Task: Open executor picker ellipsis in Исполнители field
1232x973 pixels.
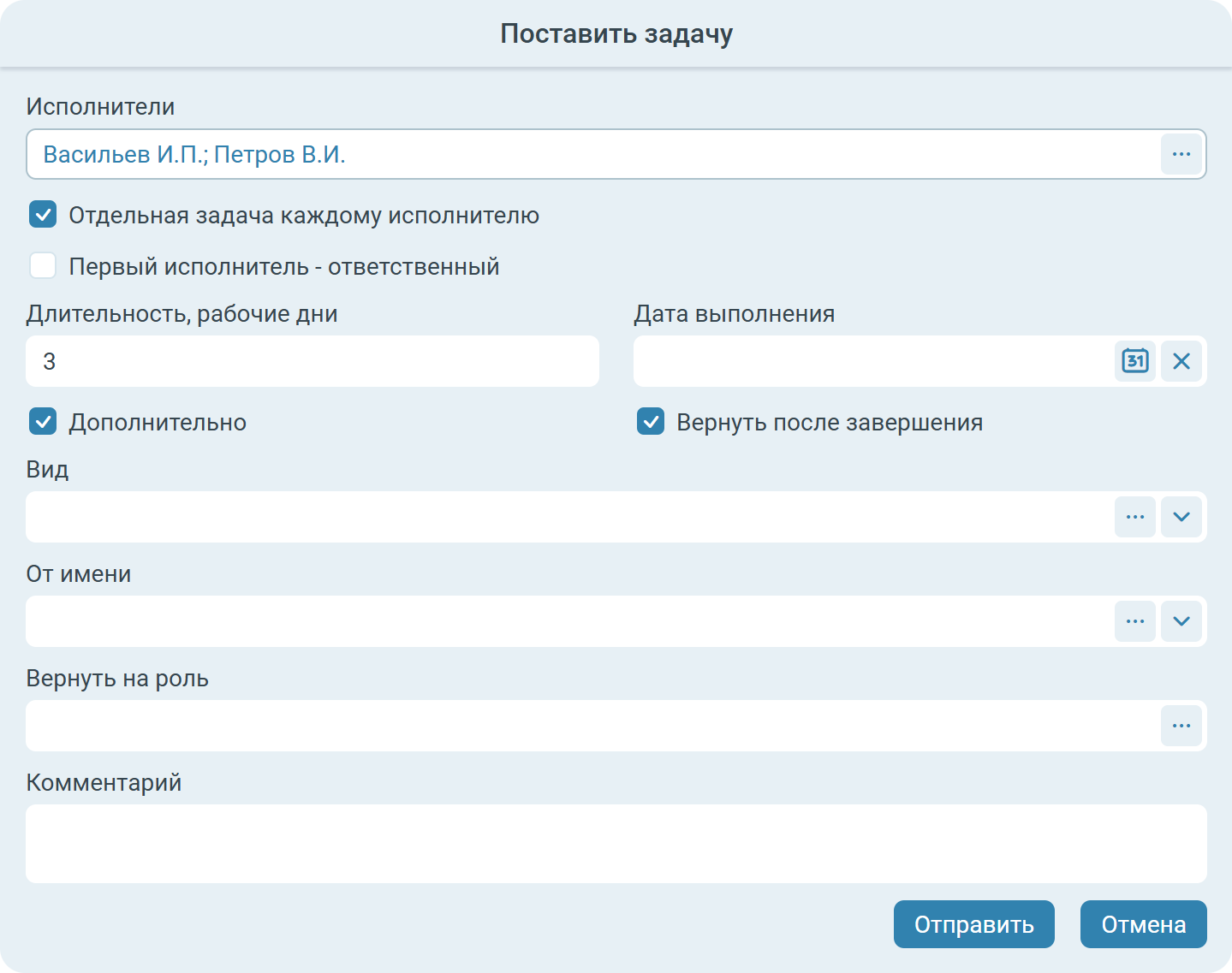Action: 1181,154
